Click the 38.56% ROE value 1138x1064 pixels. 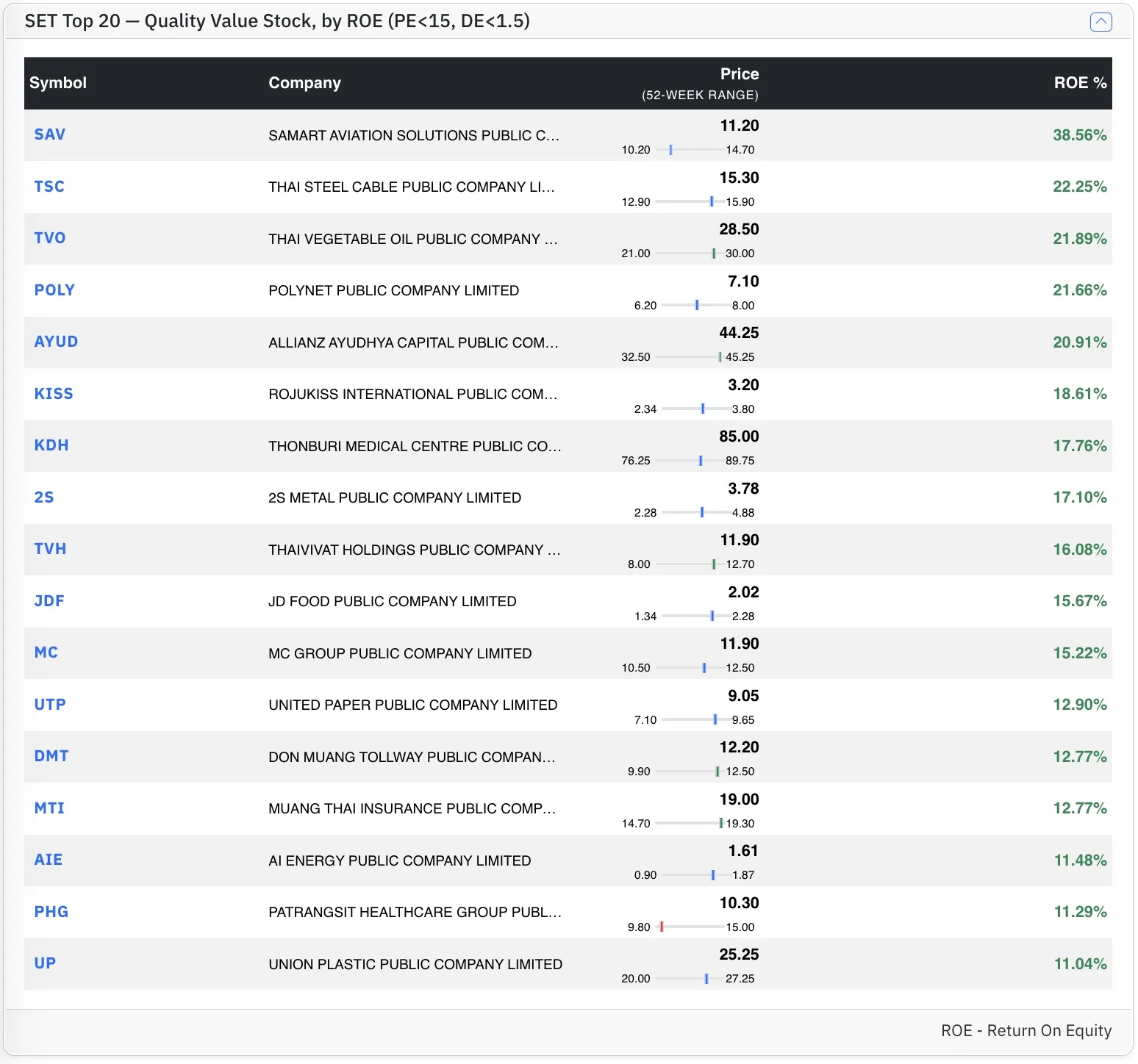[x=1079, y=135]
